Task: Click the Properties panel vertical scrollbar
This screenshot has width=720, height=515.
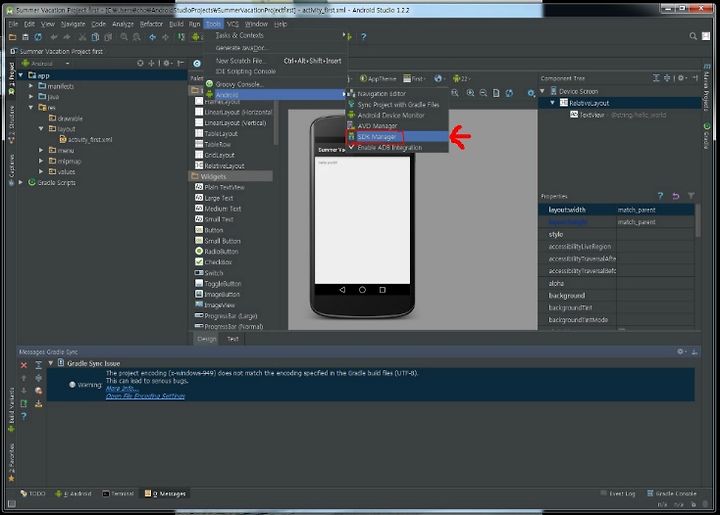Action: (698, 220)
